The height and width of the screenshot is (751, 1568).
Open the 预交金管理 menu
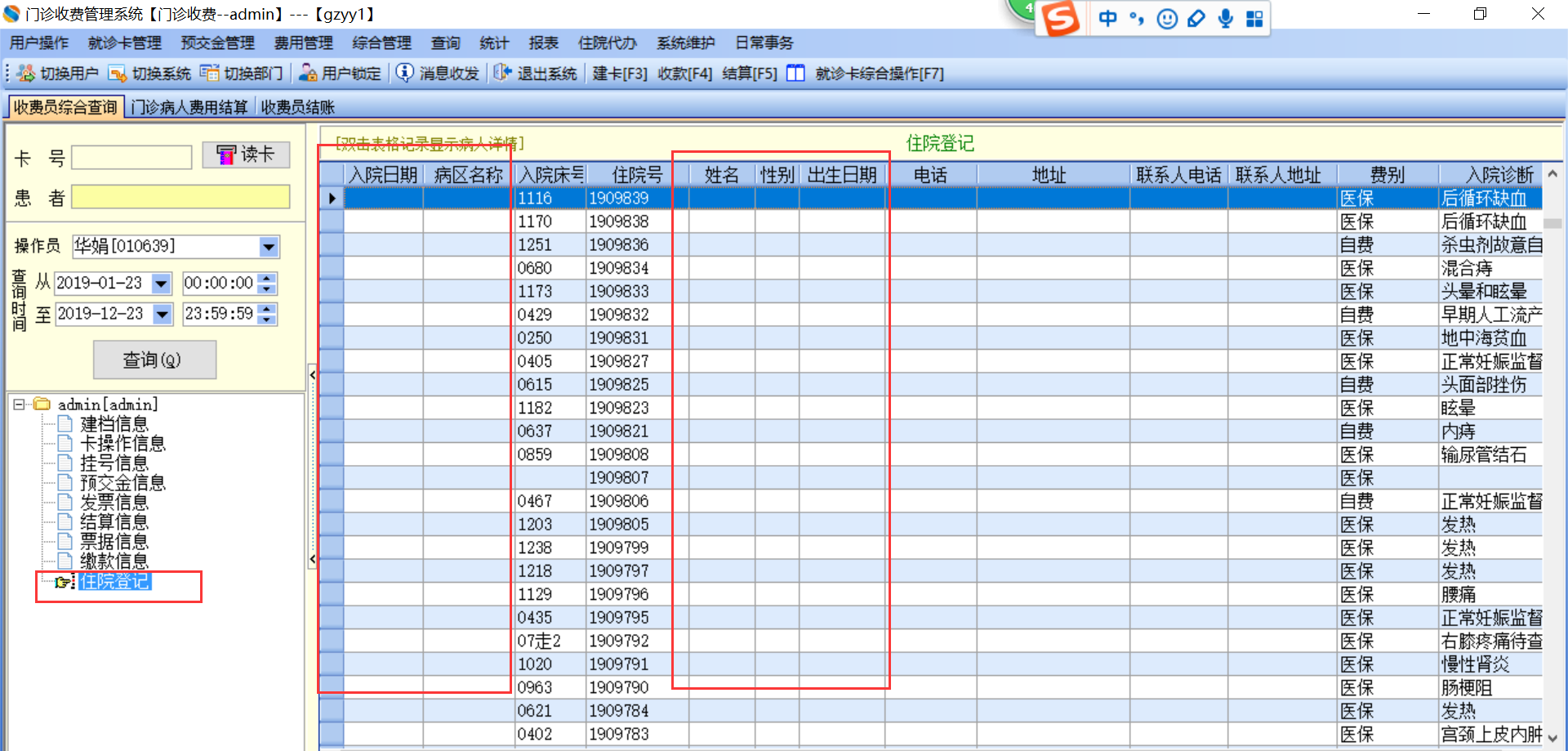[218, 42]
